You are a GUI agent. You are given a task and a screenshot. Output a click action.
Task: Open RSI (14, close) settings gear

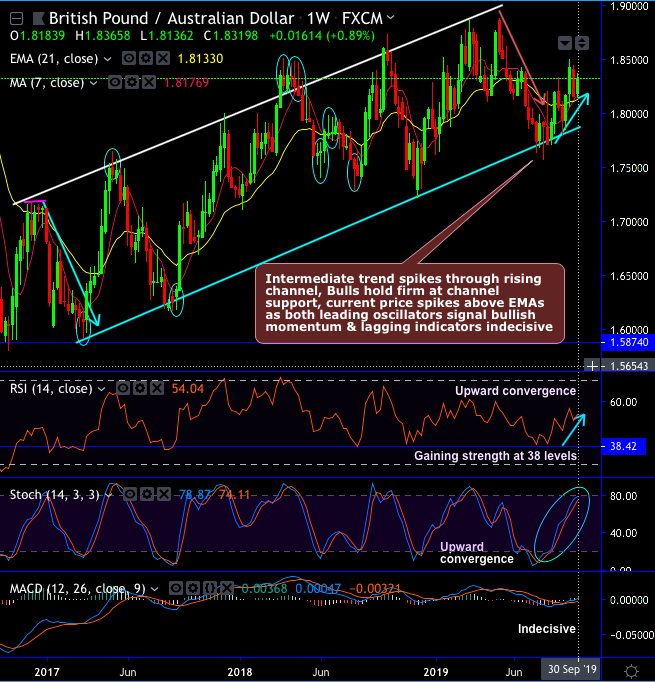[x=140, y=388]
